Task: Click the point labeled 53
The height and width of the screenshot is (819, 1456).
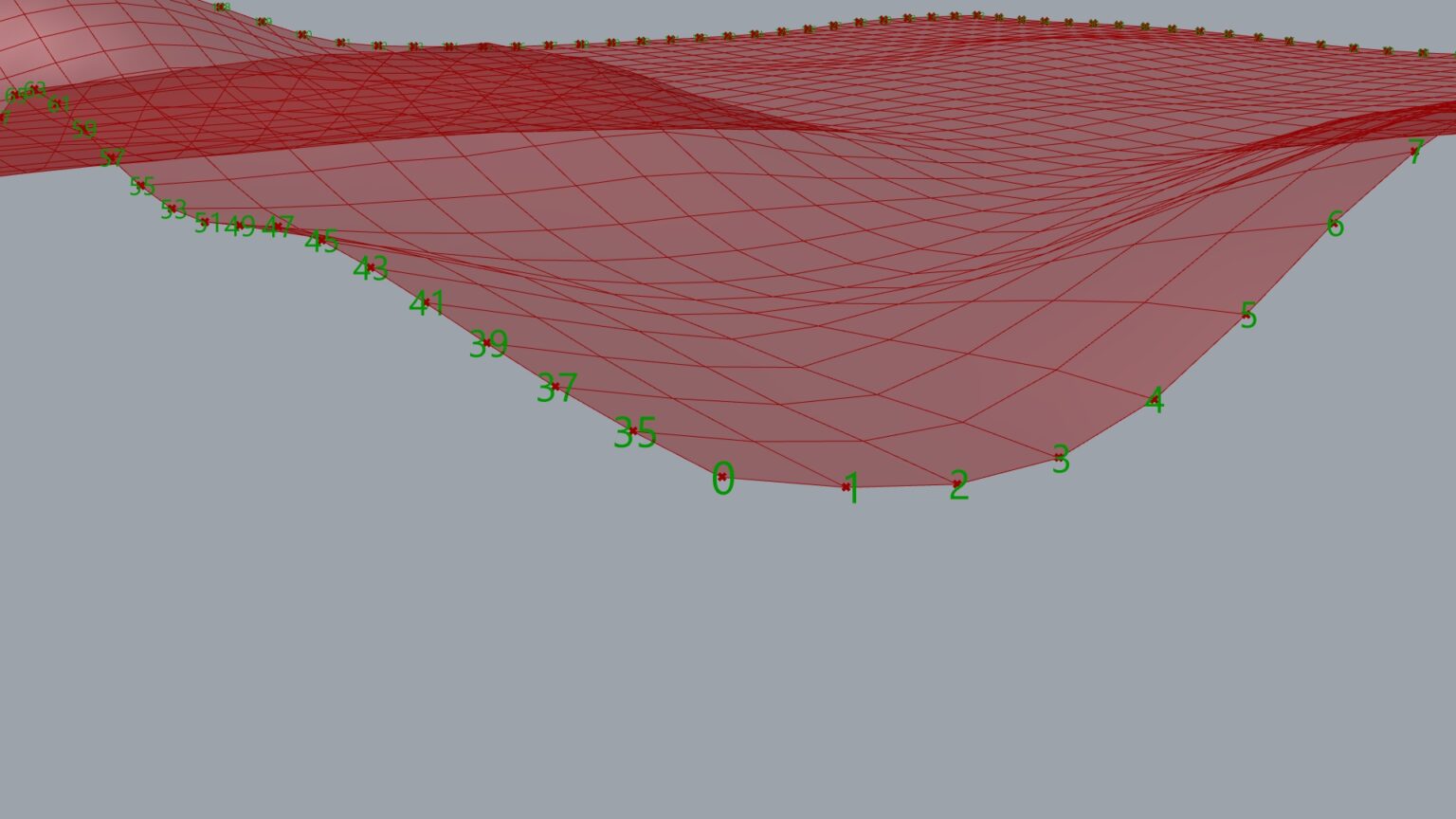Action: coord(172,209)
